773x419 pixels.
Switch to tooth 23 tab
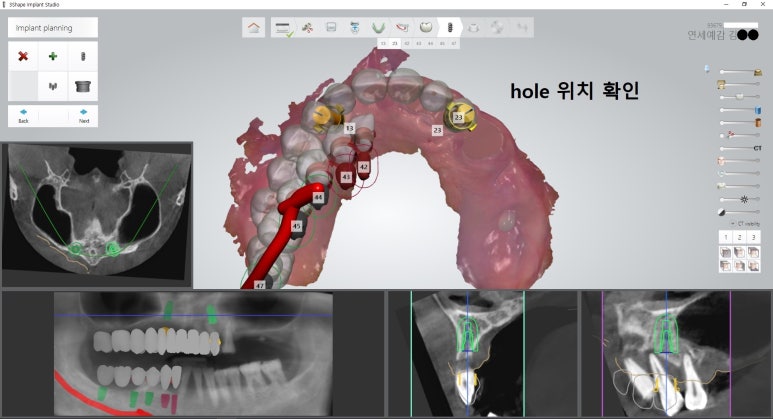point(395,43)
